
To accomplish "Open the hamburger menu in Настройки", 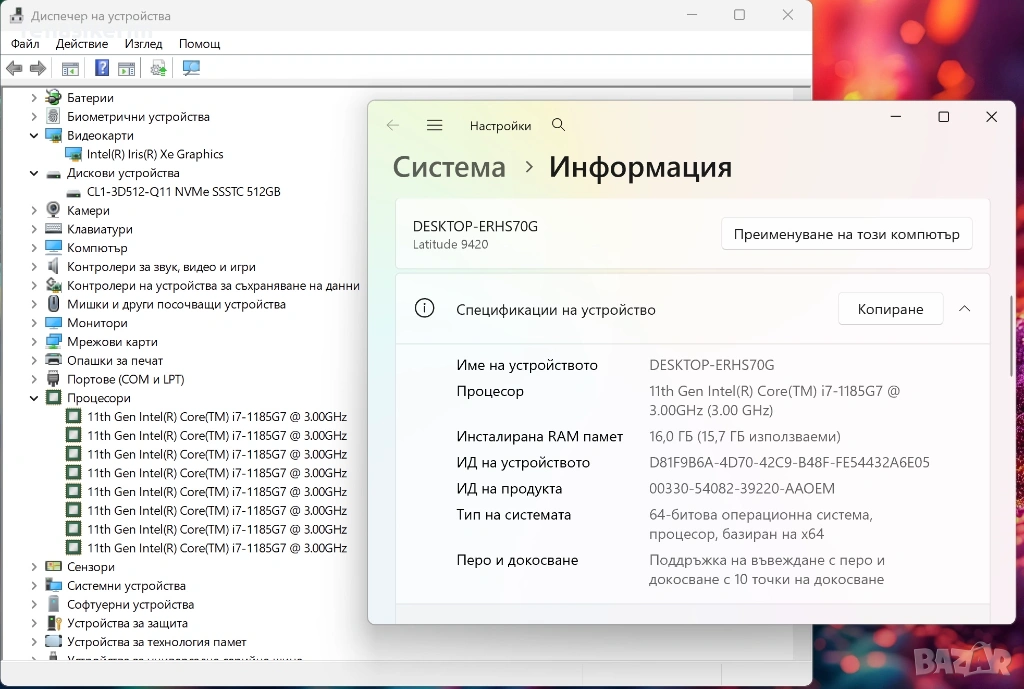I will [x=434, y=125].
